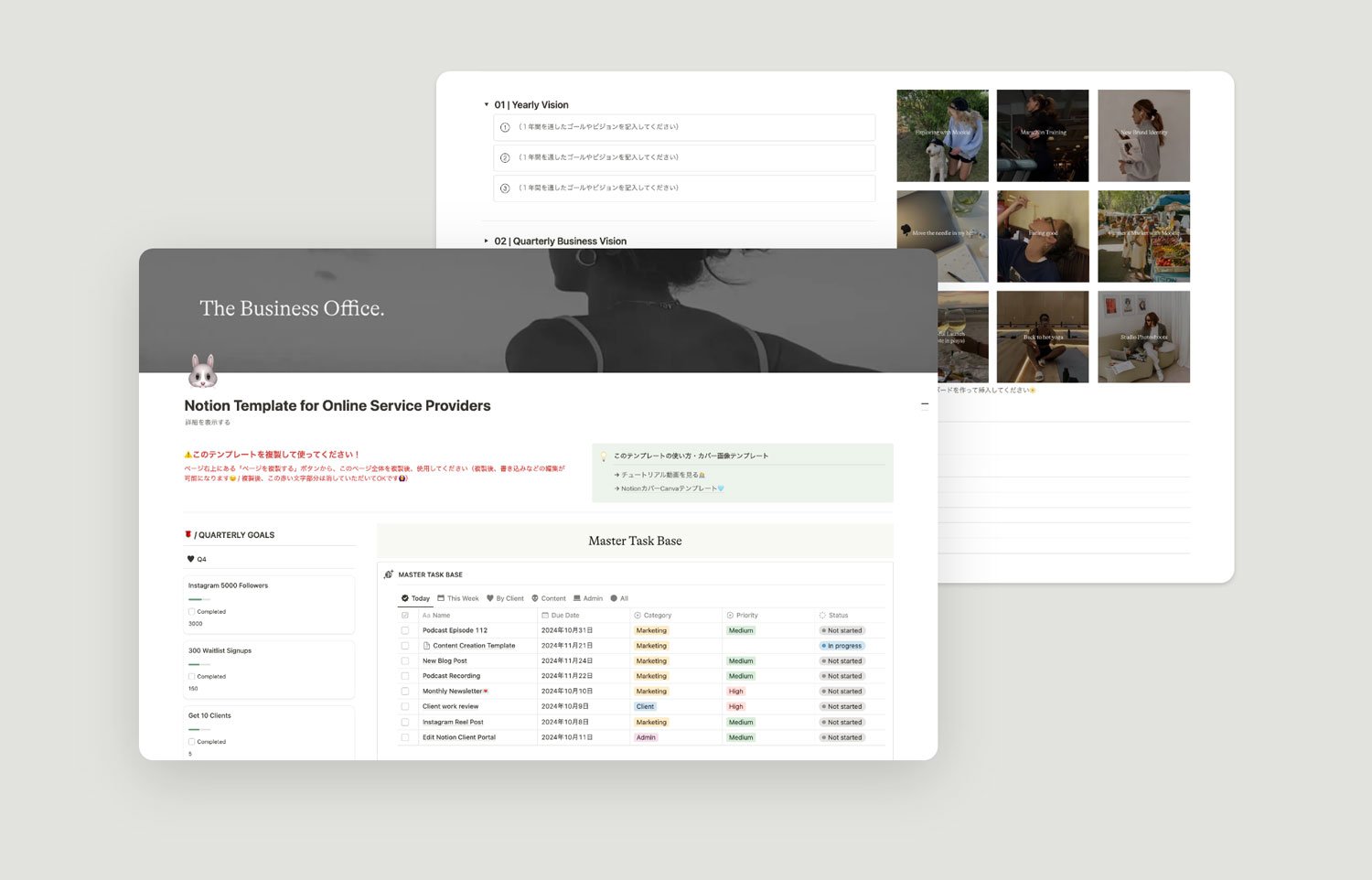Open the Client category tag dropdown
The image size is (1372, 880).
(x=645, y=706)
